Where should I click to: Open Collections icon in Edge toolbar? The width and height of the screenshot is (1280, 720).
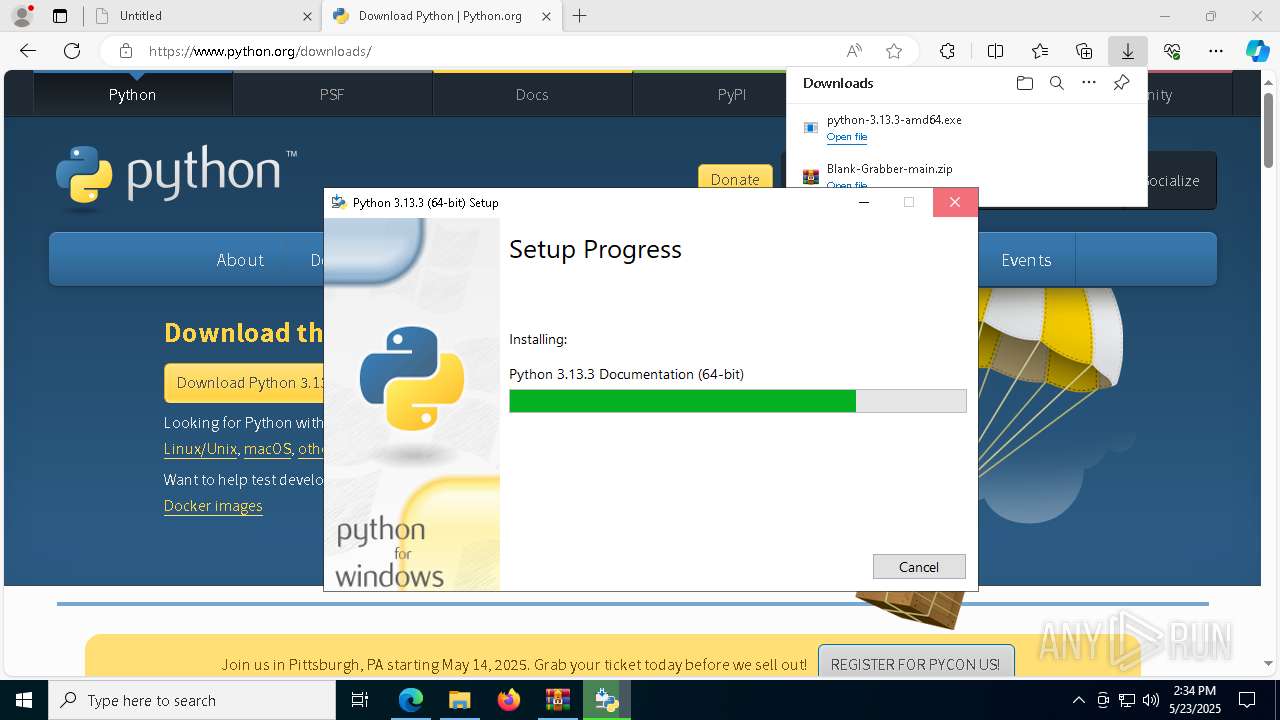pyautogui.click(x=1084, y=51)
